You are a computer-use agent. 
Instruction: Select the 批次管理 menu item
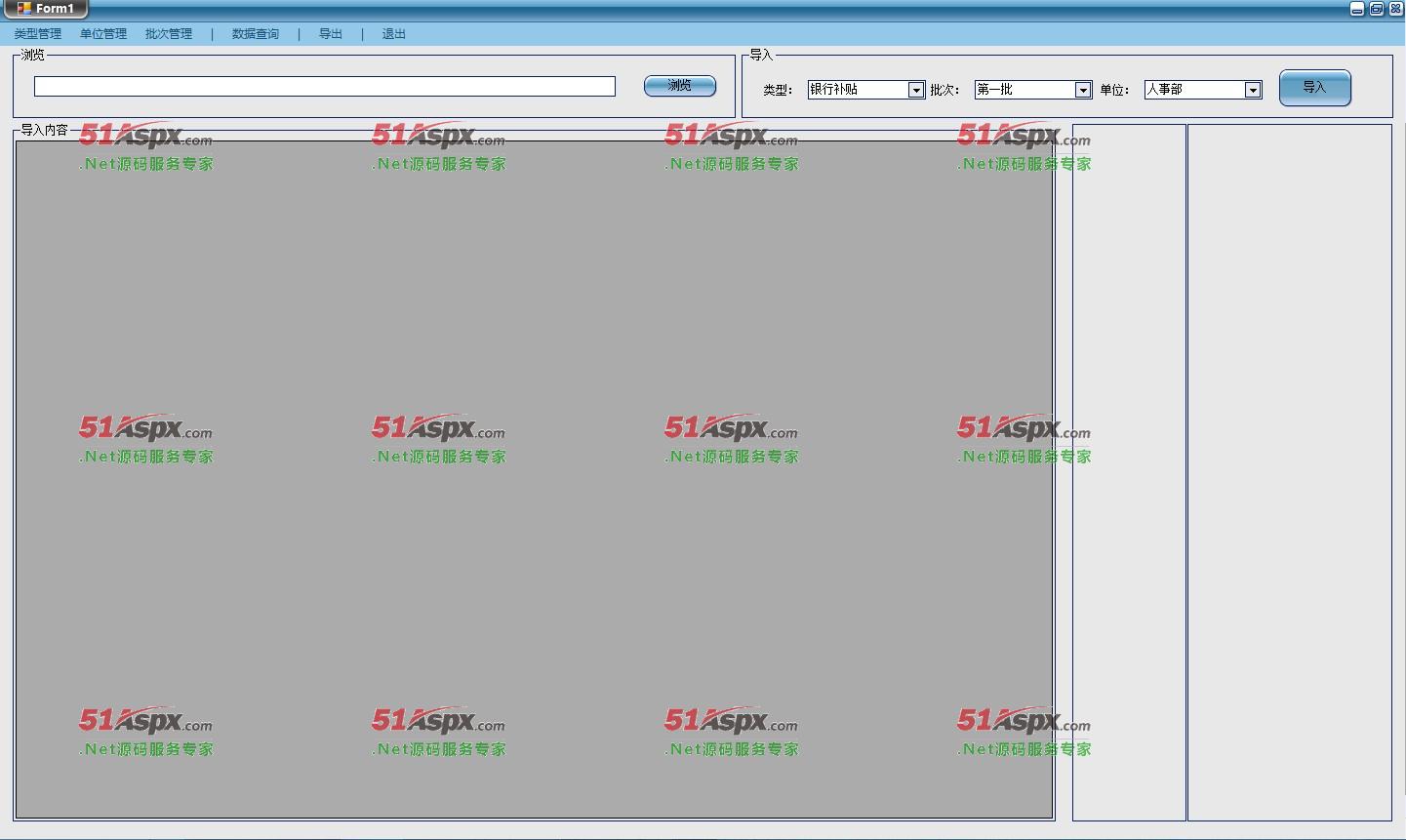(169, 34)
